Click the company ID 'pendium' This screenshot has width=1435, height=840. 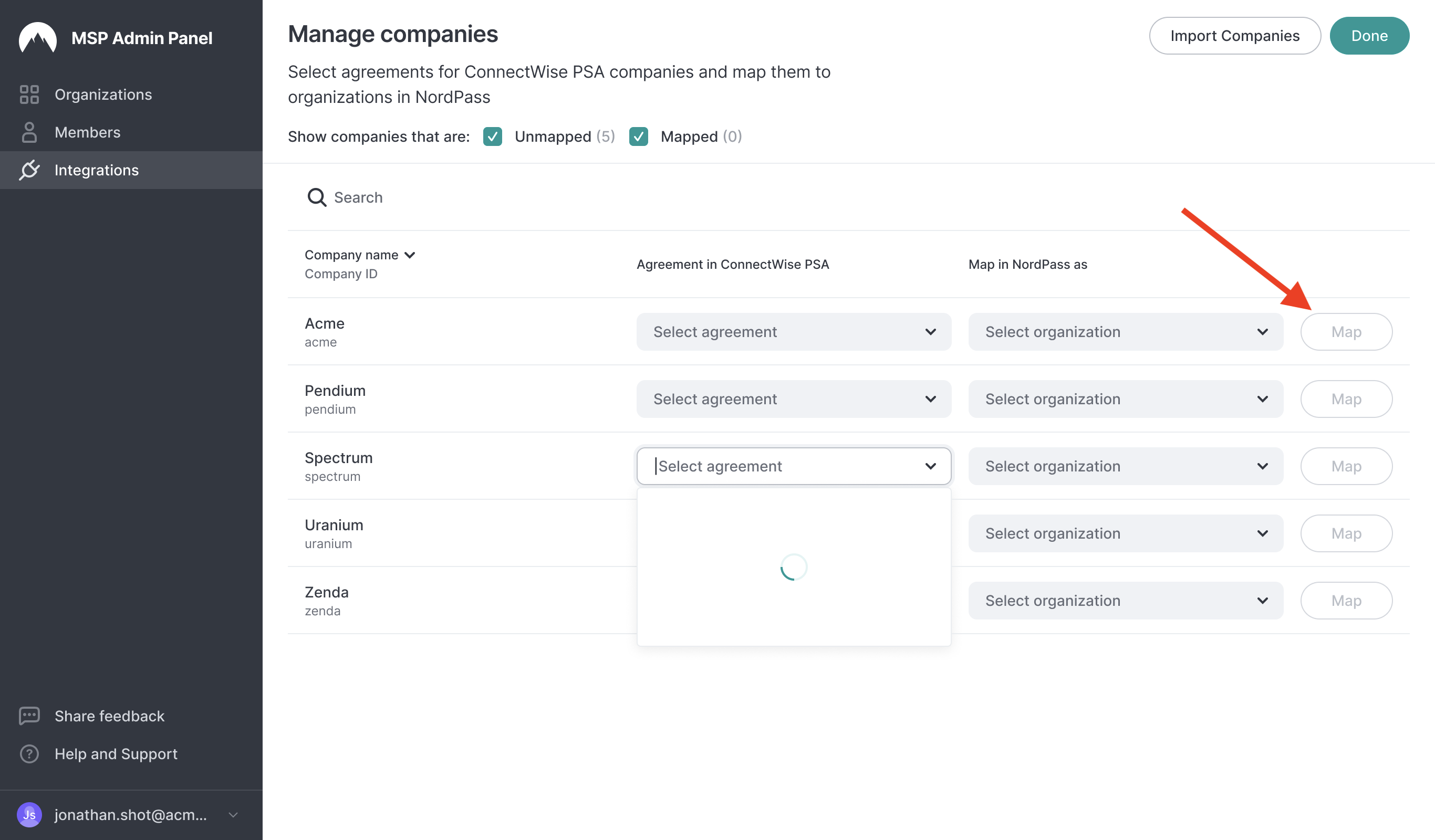click(330, 409)
